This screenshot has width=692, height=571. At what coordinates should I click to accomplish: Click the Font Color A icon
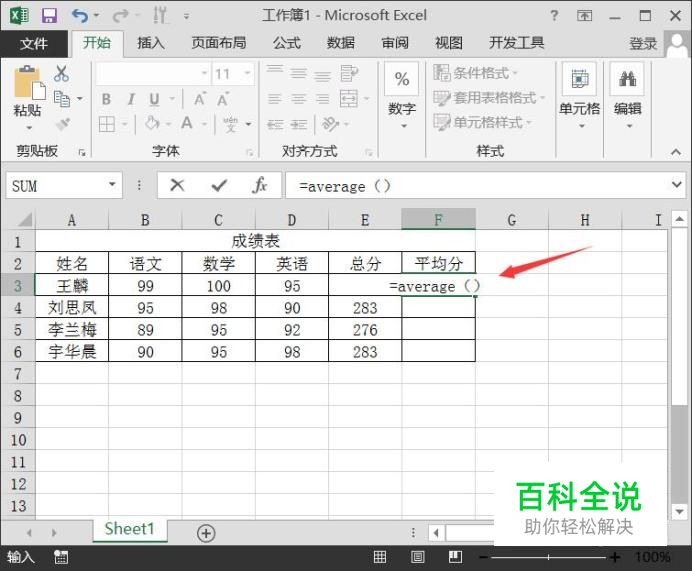187,123
